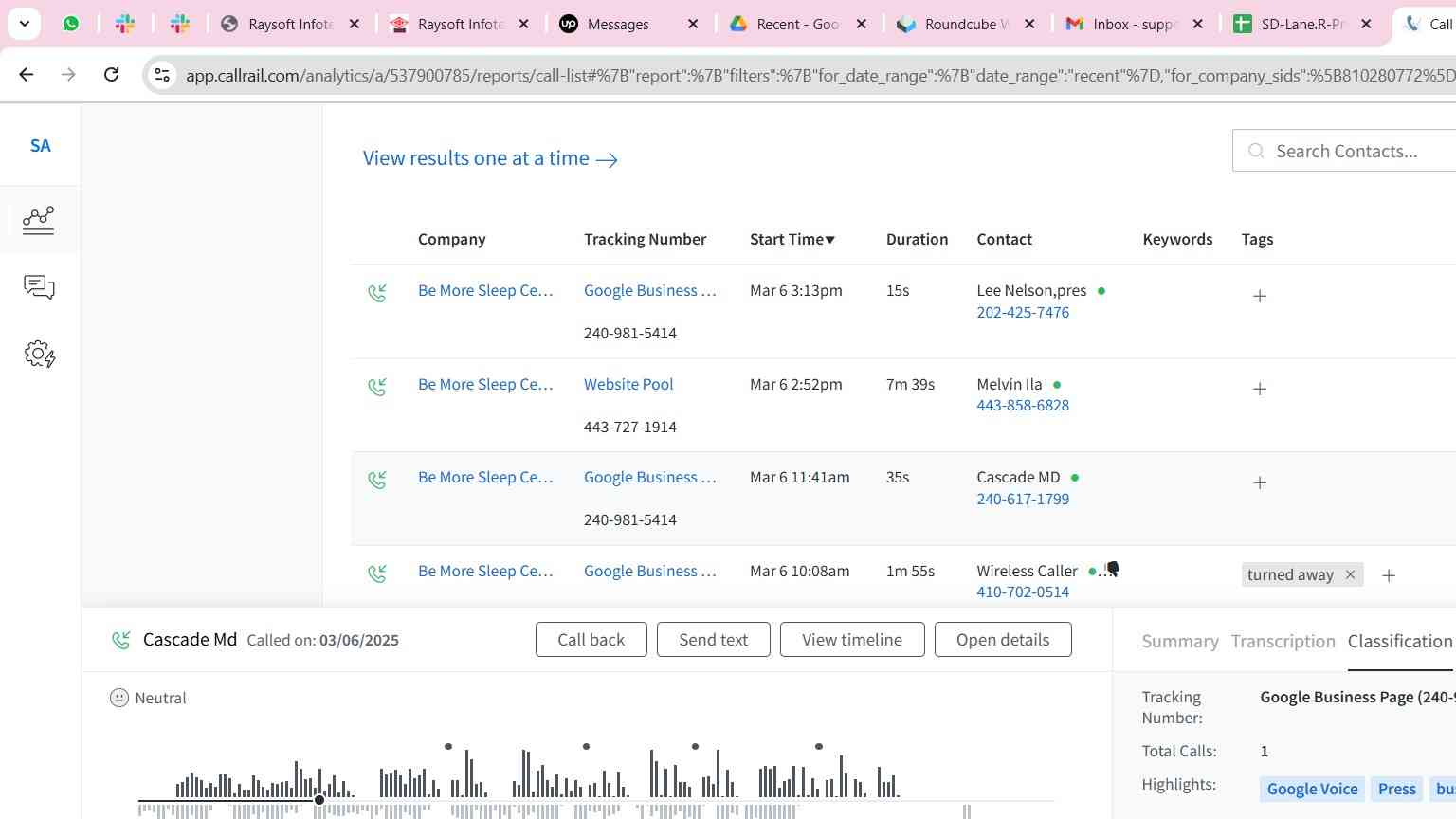The image size is (1456, 819).
Task: Open the Lead Center conversations icon
Action: (x=39, y=286)
